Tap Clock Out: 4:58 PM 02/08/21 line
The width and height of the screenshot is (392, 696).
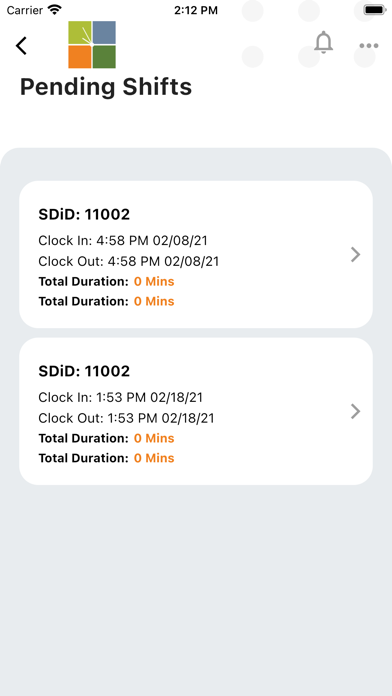[129, 261]
